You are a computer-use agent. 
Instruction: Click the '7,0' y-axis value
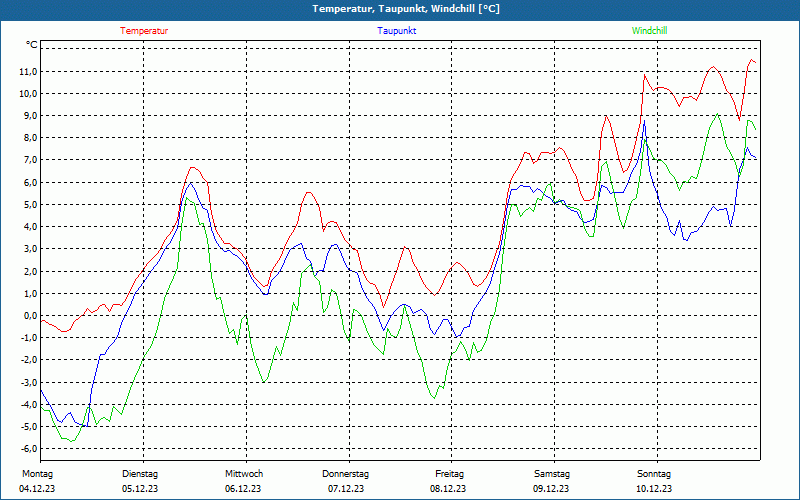click(31, 160)
